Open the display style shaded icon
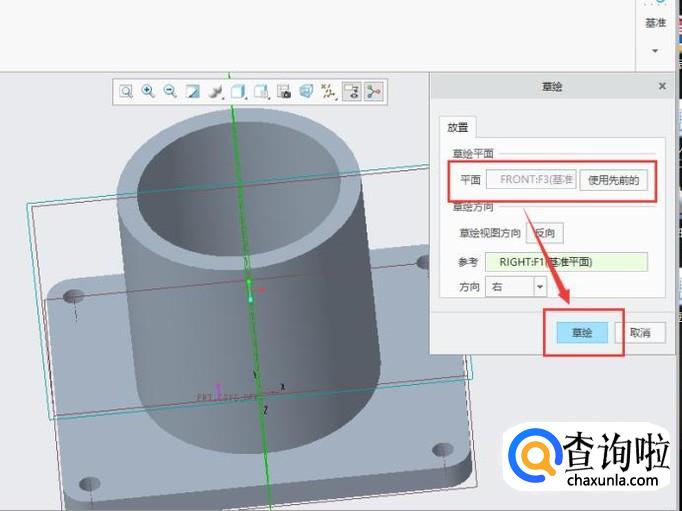 coord(215,92)
